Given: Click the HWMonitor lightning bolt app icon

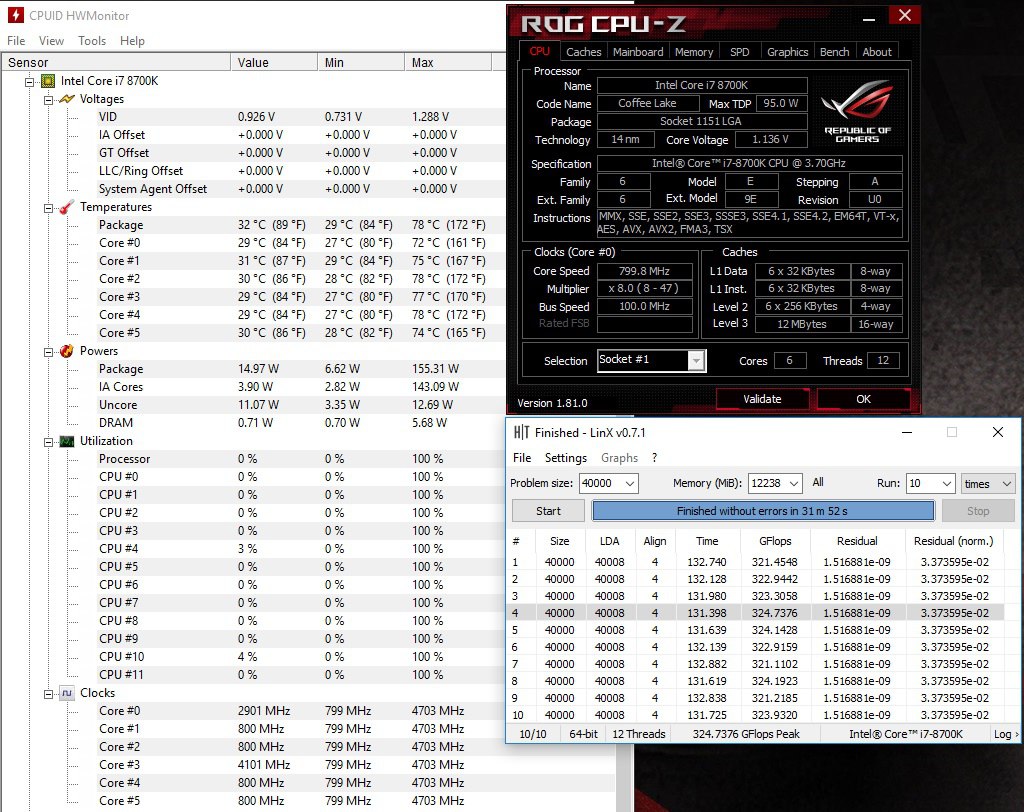Looking at the screenshot, I should [x=16, y=15].
